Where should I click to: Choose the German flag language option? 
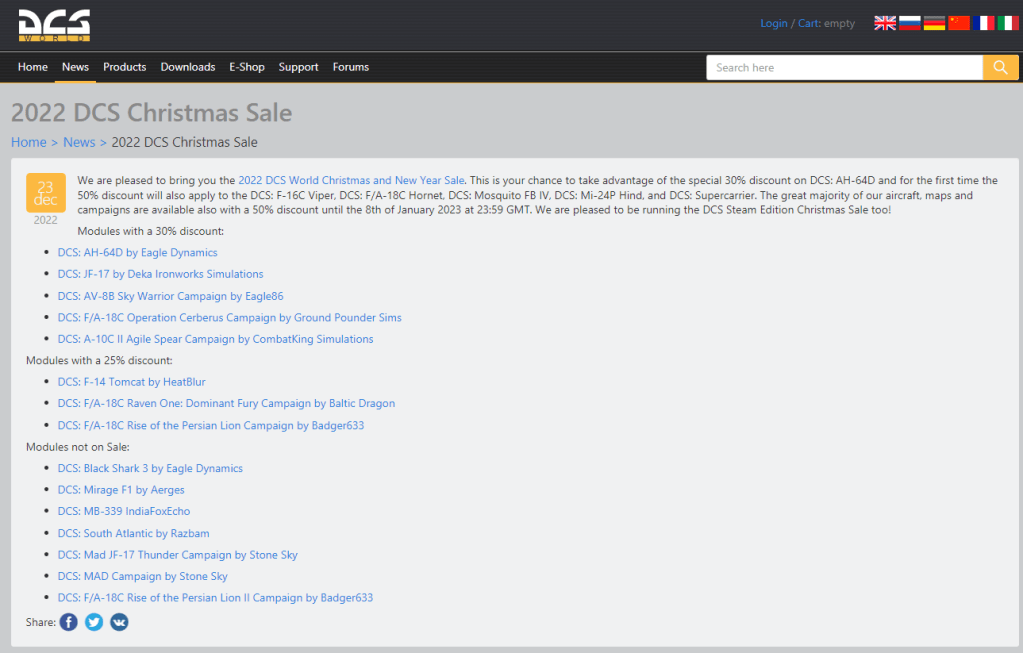934,23
